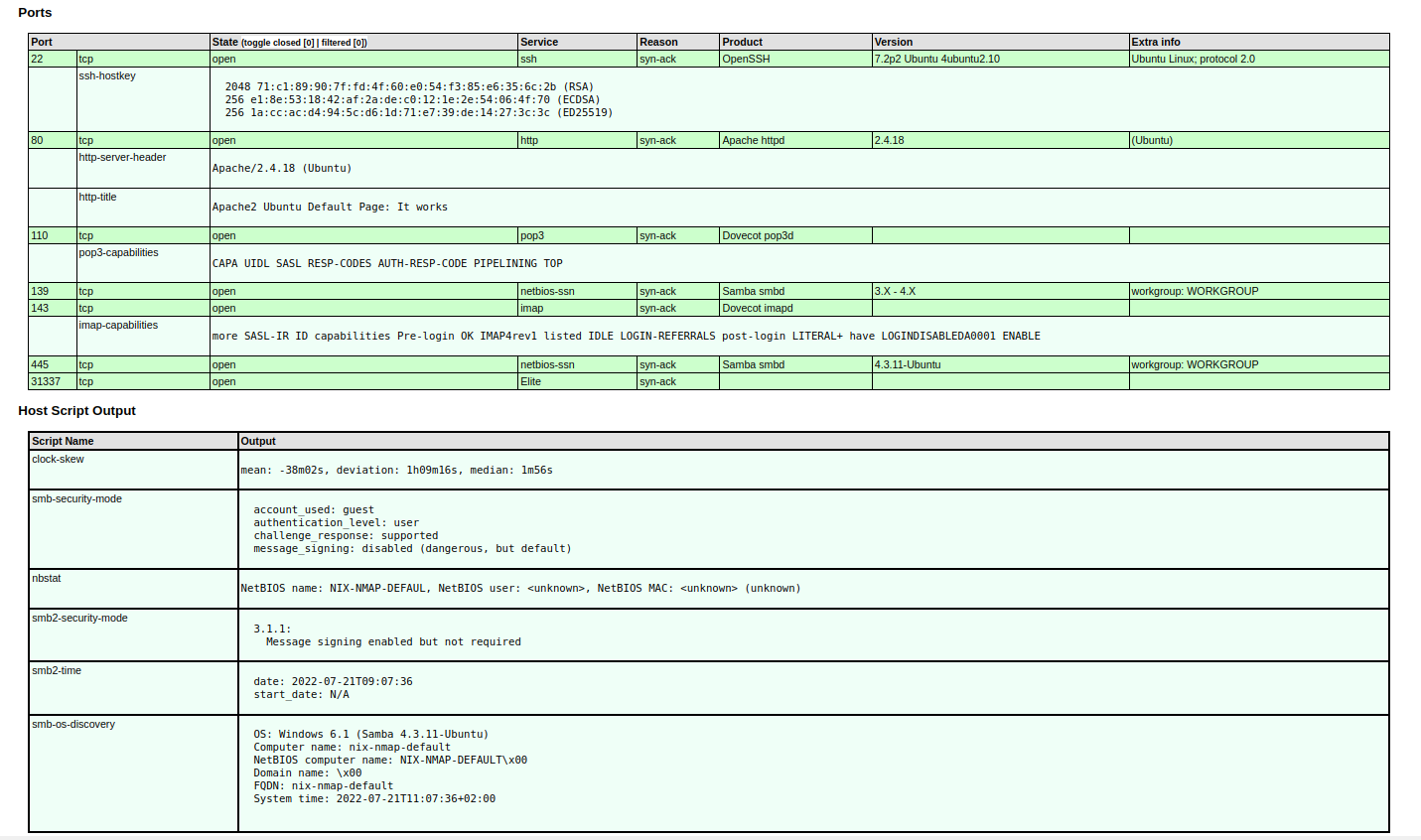Screen dimensions: 1421x840
Task: Click the 'Service' column header
Action: pos(577,42)
